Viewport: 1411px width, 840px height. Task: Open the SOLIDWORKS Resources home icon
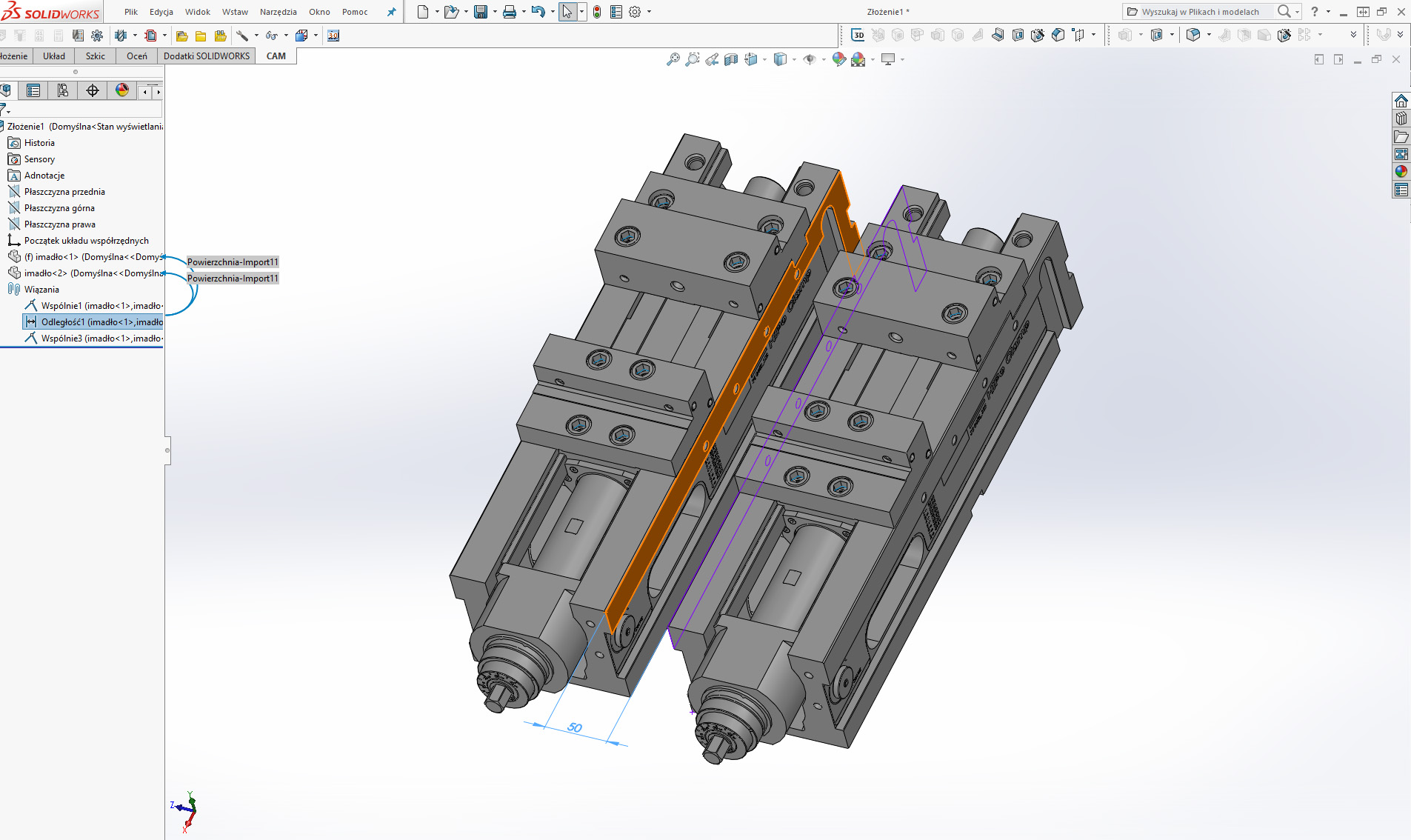[x=1401, y=101]
